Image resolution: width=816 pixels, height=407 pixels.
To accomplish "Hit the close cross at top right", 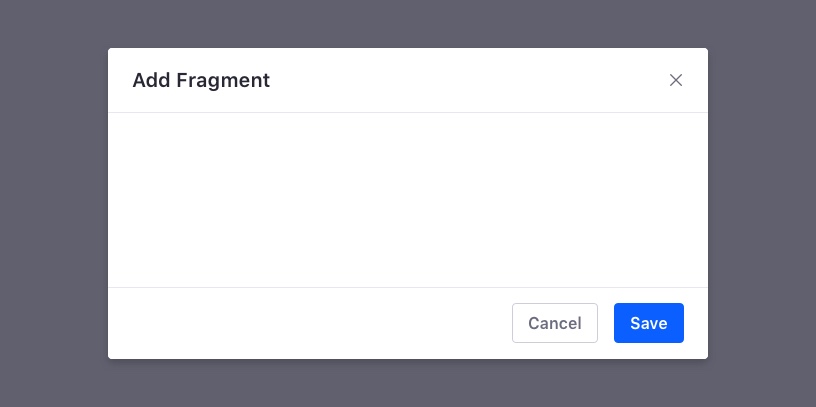I will (676, 80).
